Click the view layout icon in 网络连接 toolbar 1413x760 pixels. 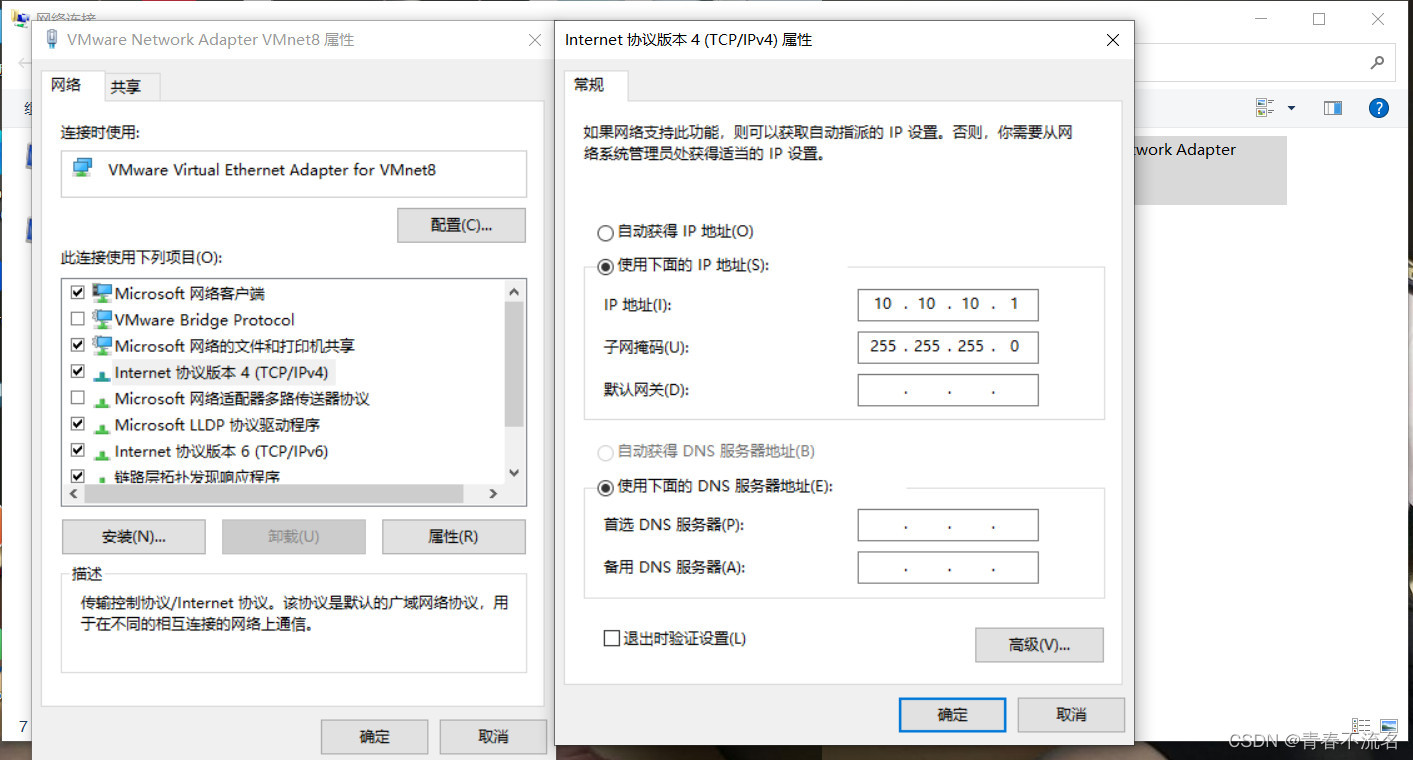tap(1266, 108)
